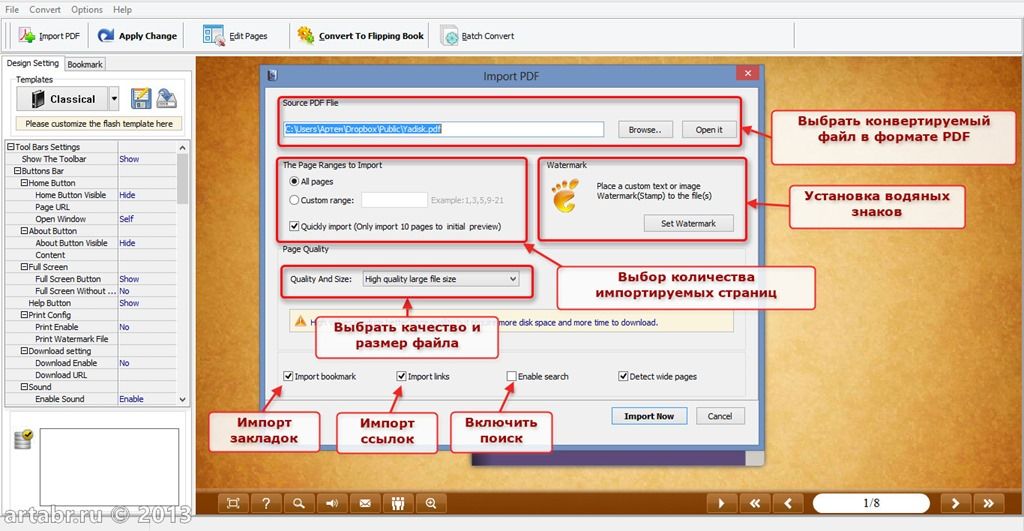
Task: Click the Batch Convert toolbar icon
Action: (449, 36)
